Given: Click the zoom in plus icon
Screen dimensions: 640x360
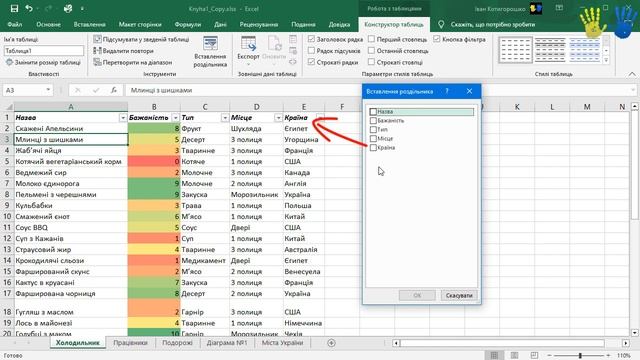Looking at the screenshot, I should (608, 356).
